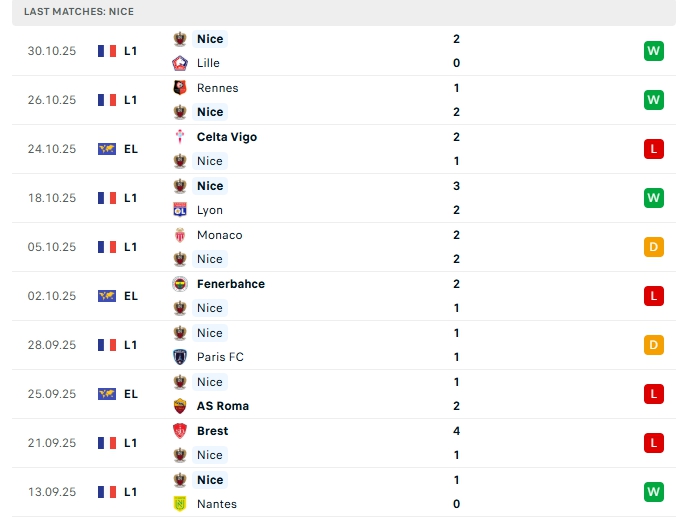Click the France flag on 30.10.25 row
686x519 pixels.
(107, 51)
